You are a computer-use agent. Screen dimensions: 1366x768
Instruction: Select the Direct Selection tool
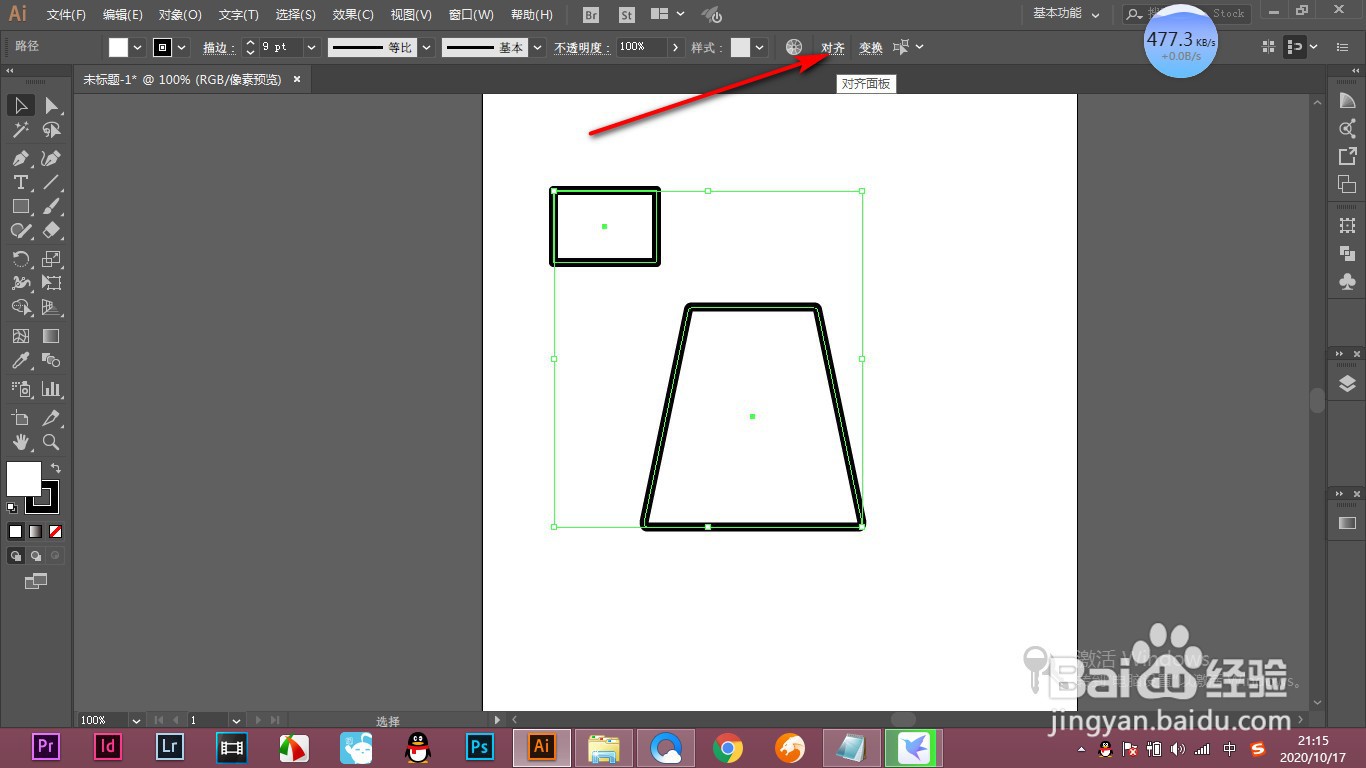pyautogui.click(x=51, y=105)
